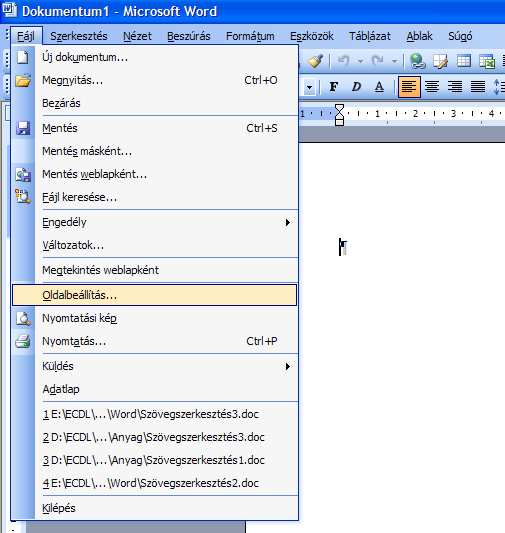Enable justified text alignment

click(477, 87)
